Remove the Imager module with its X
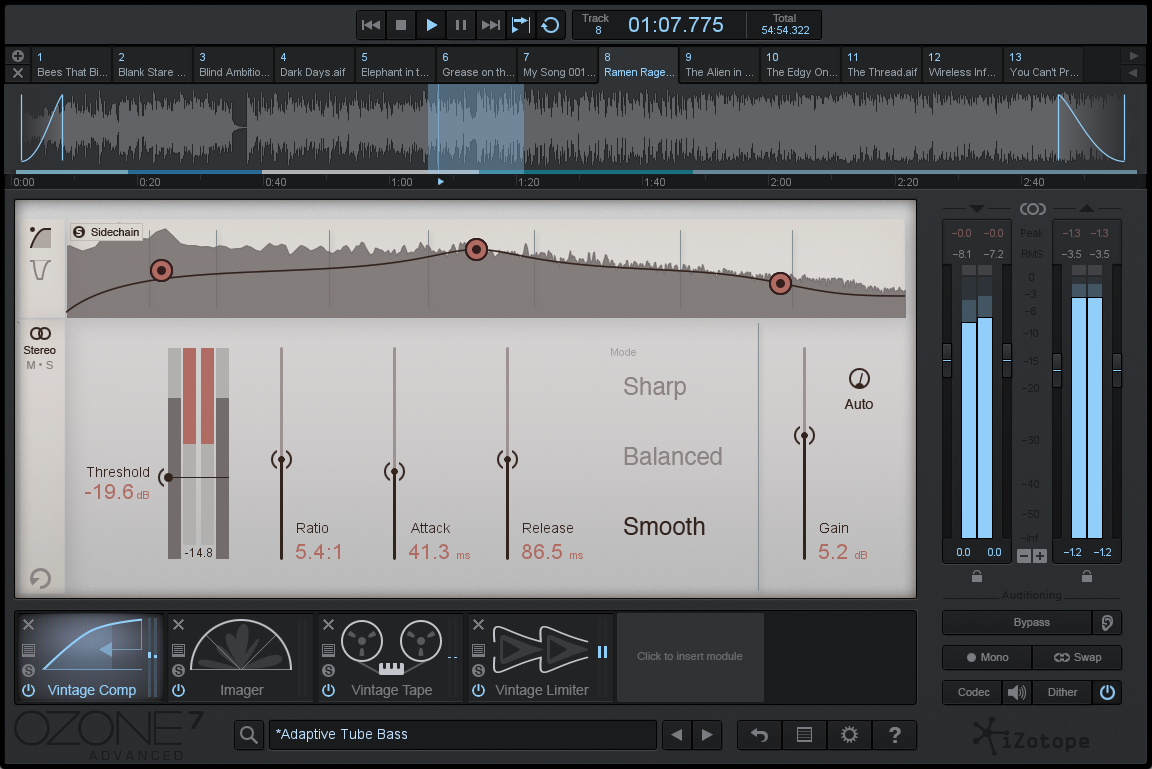1152x769 pixels. 178,625
